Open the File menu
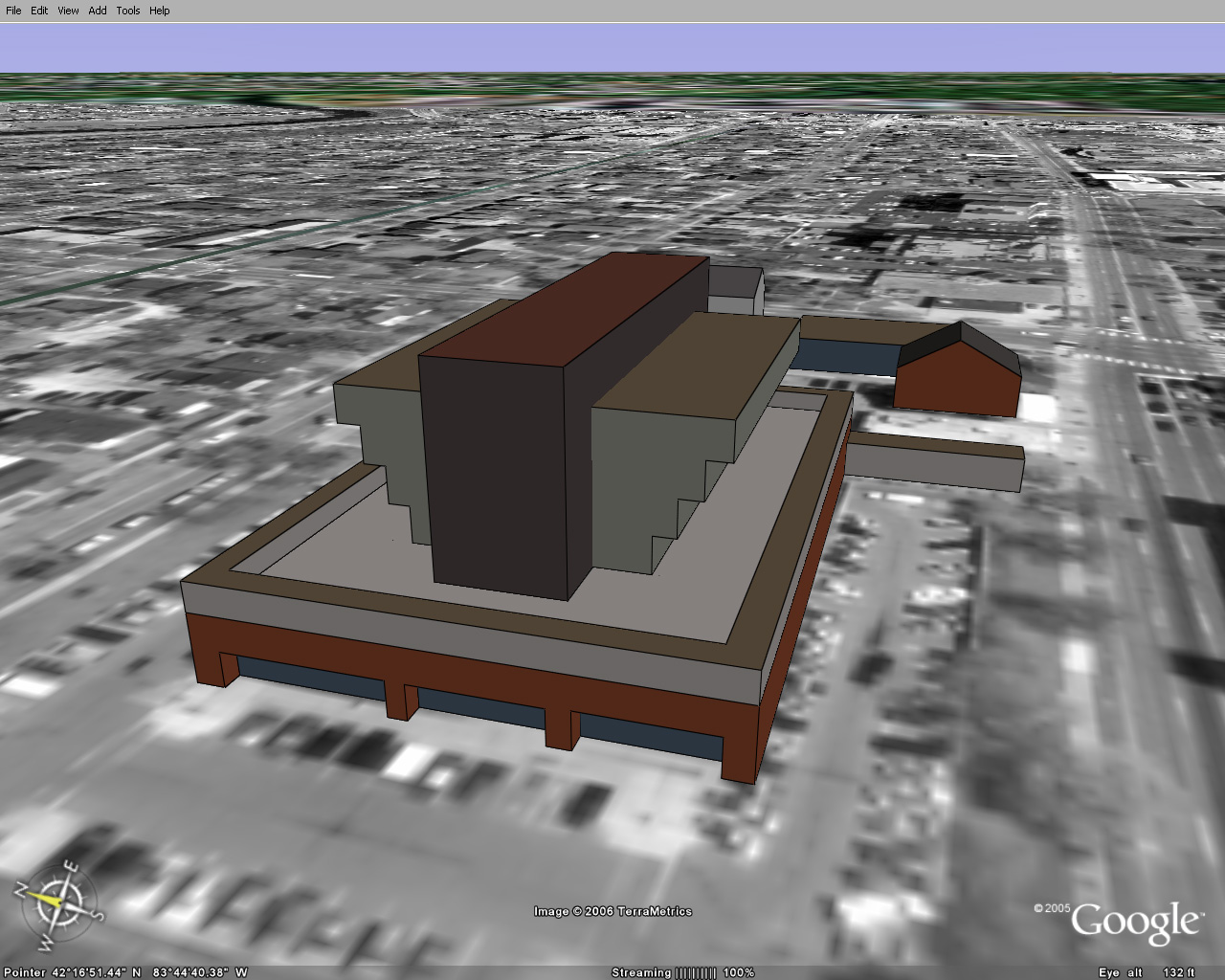 (x=13, y=11)
